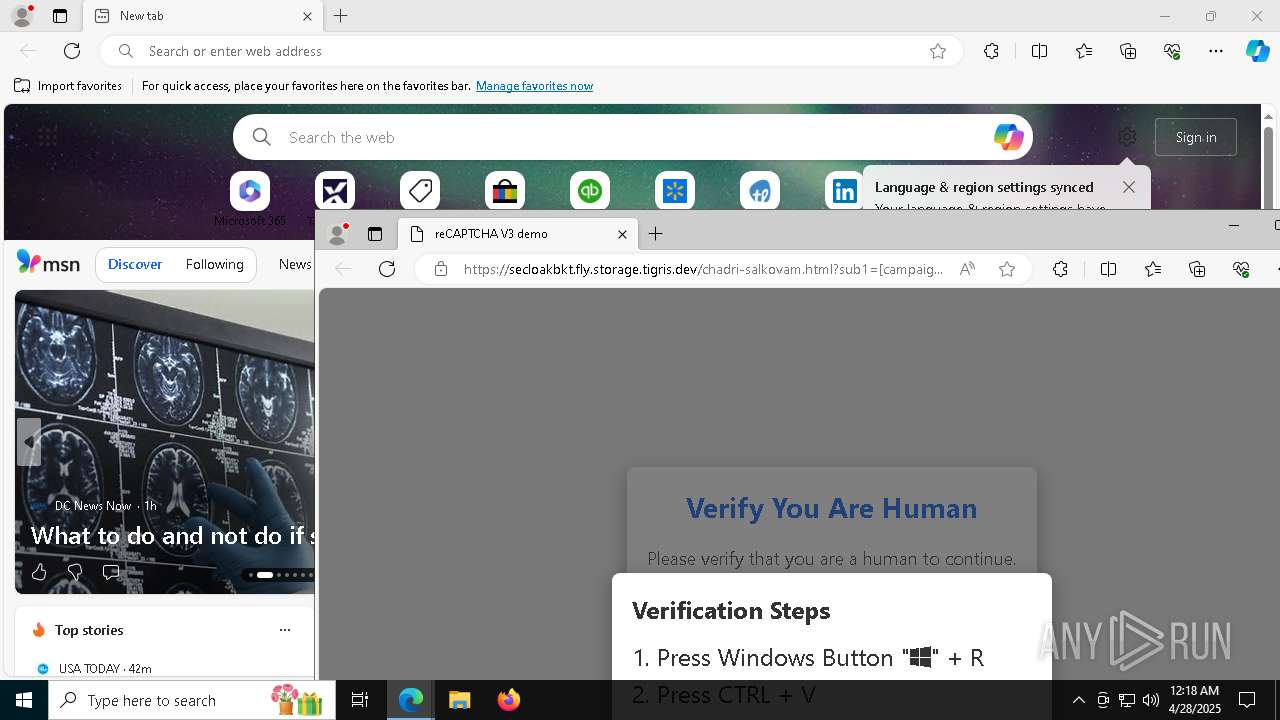
Task: Click the Copilot icon inside the web search box
Action: point(1008,137)
